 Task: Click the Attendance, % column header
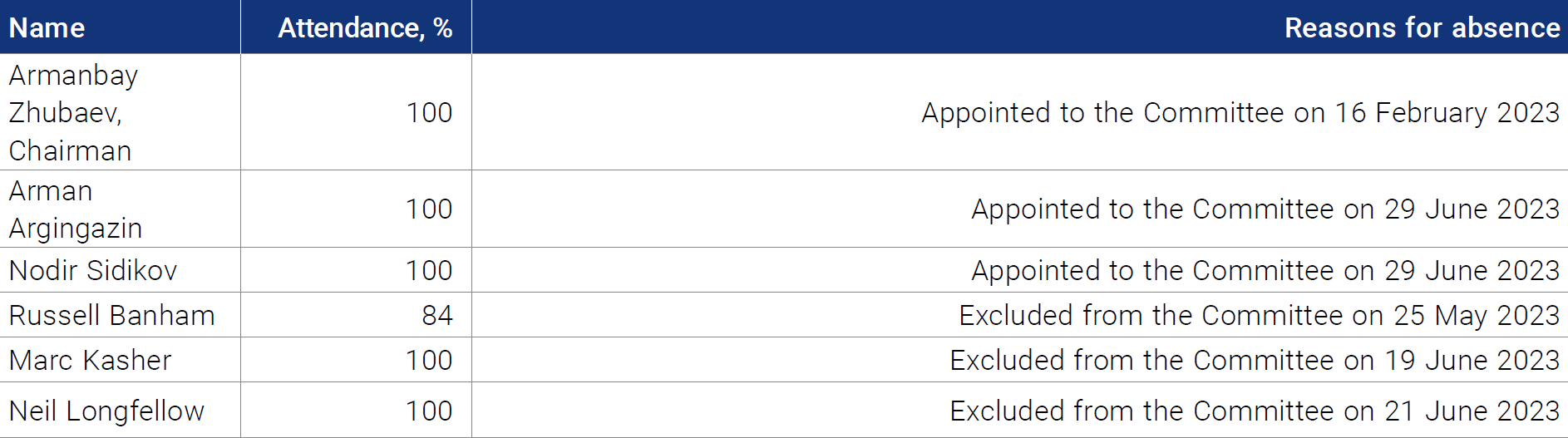click(x=356, y=27)
